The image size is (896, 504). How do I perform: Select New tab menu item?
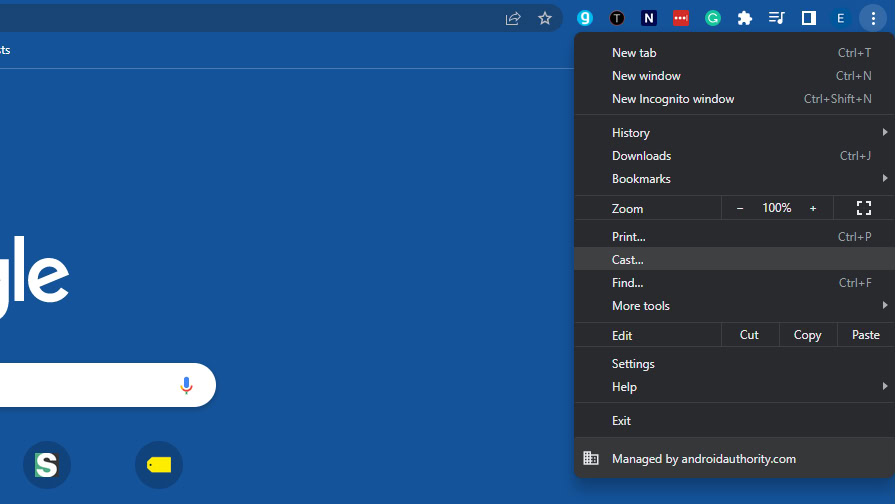pos(734,53)
